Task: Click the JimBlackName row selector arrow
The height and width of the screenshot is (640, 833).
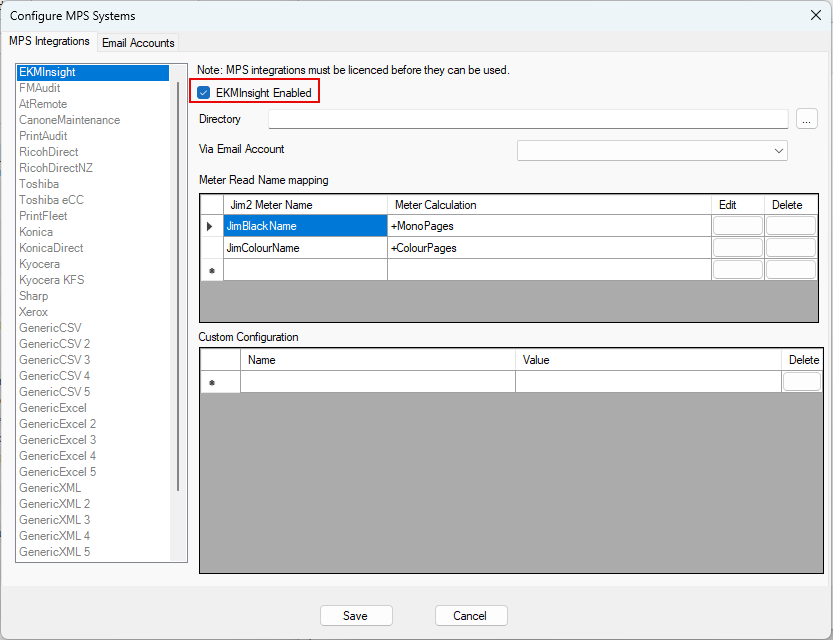Action: click(212, 226)
